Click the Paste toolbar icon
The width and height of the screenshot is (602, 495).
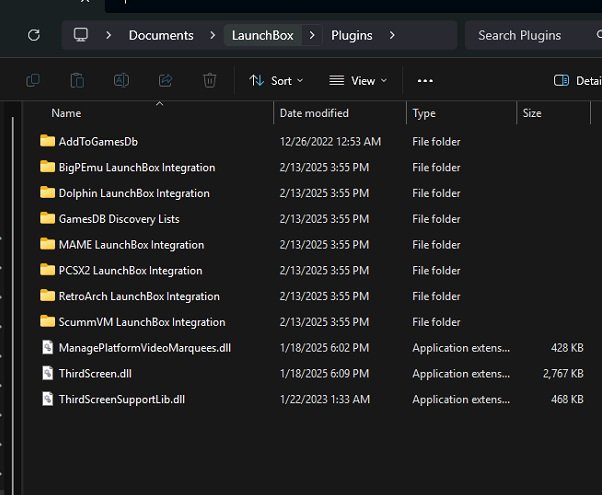77,81
